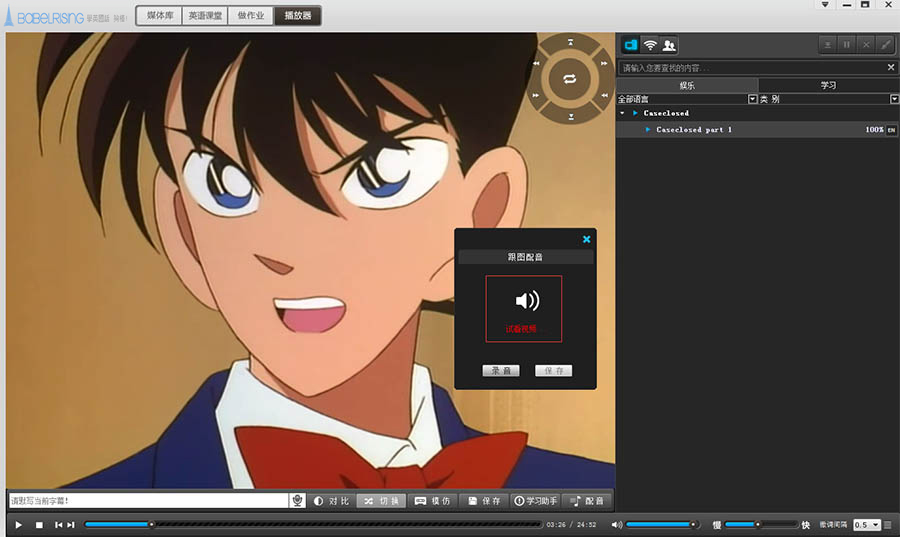Open the 媒体库 tab
The image size is (900, 537).
click(x=160, y=15)
